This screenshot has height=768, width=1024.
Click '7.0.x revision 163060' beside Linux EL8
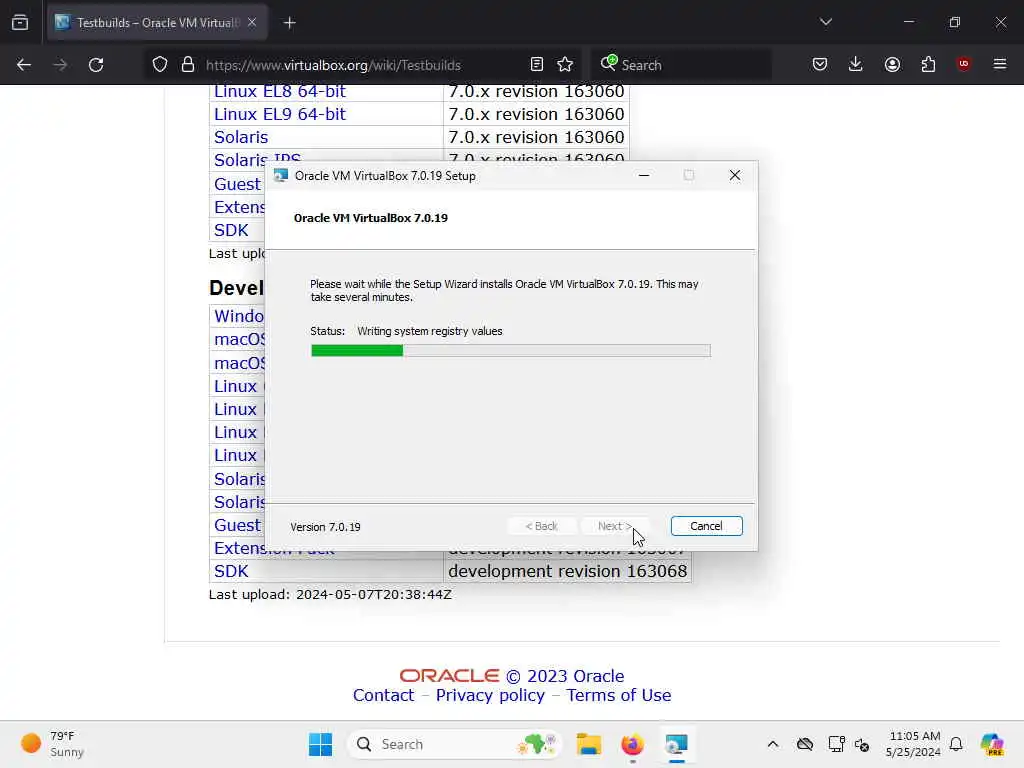536,91
